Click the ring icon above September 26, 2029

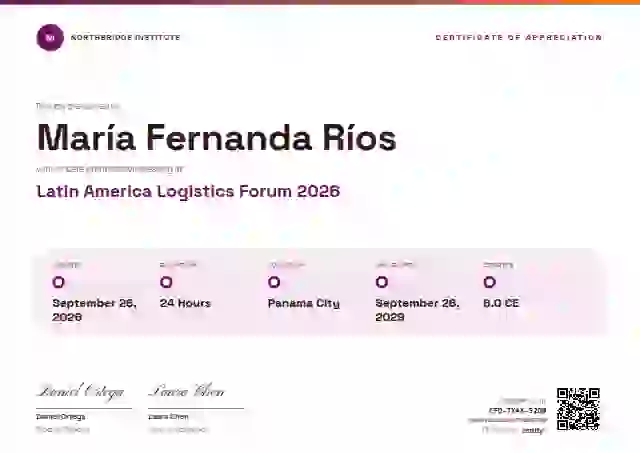click(382, 282)
